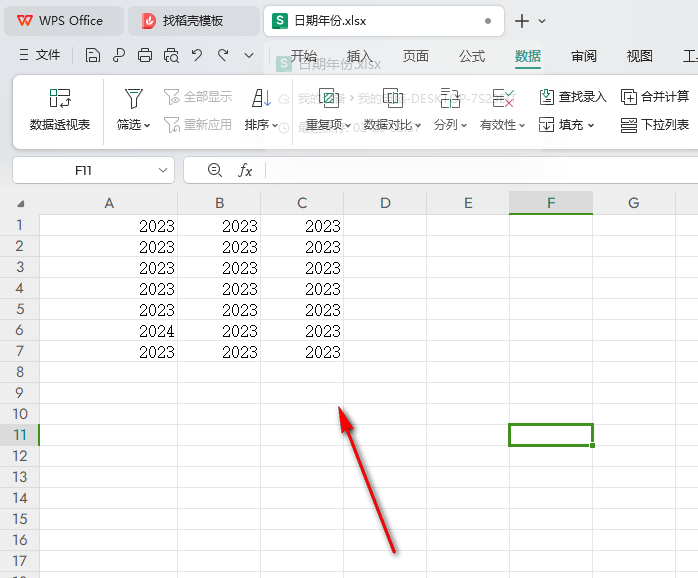Click the 合并计算 button
698x578 pixels.
point(655,97)
